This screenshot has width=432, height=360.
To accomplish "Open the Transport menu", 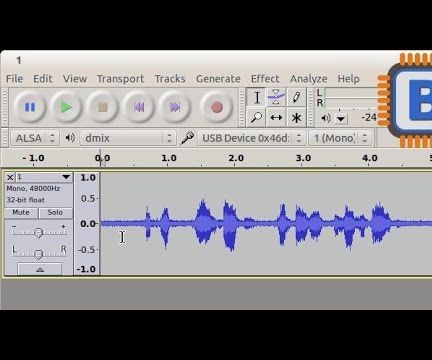I will [x=120, y=79].
